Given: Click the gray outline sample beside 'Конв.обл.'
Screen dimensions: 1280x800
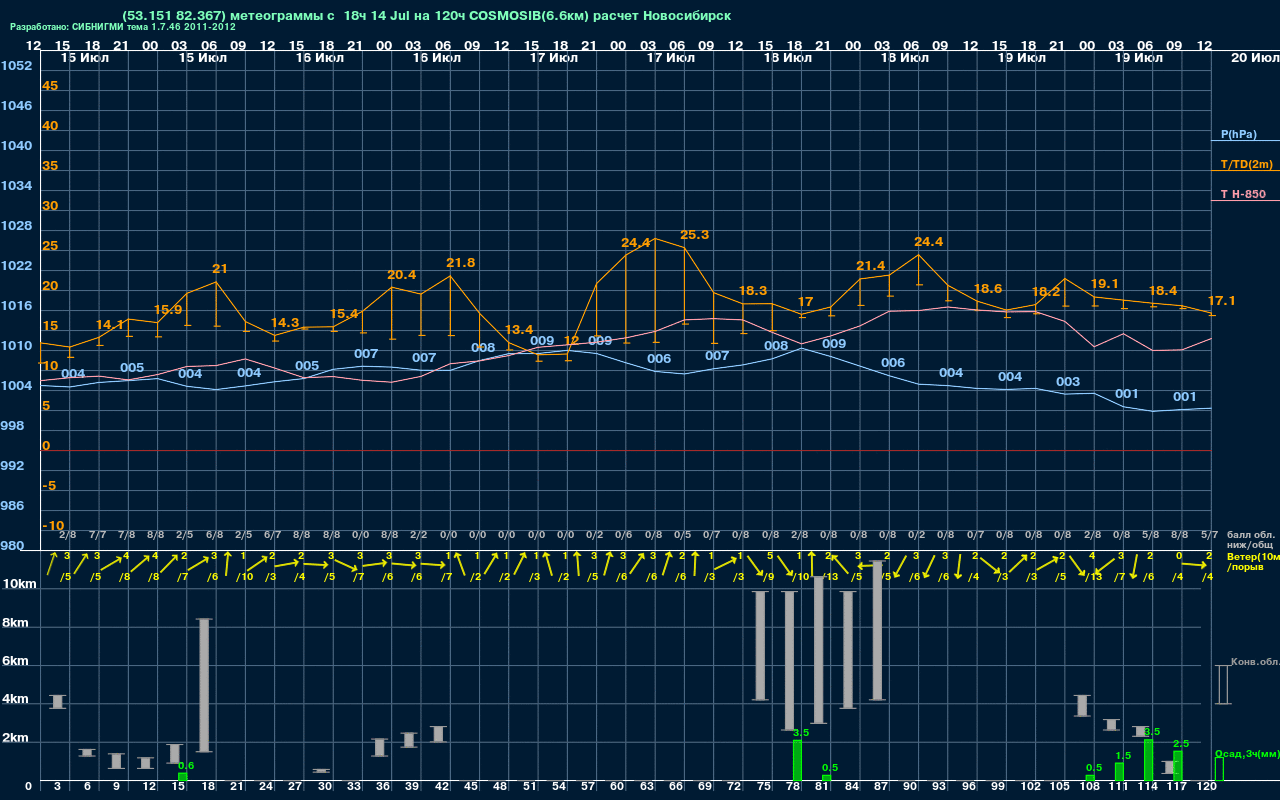Looking at the screenshot, I should (x=1222, y=685).
